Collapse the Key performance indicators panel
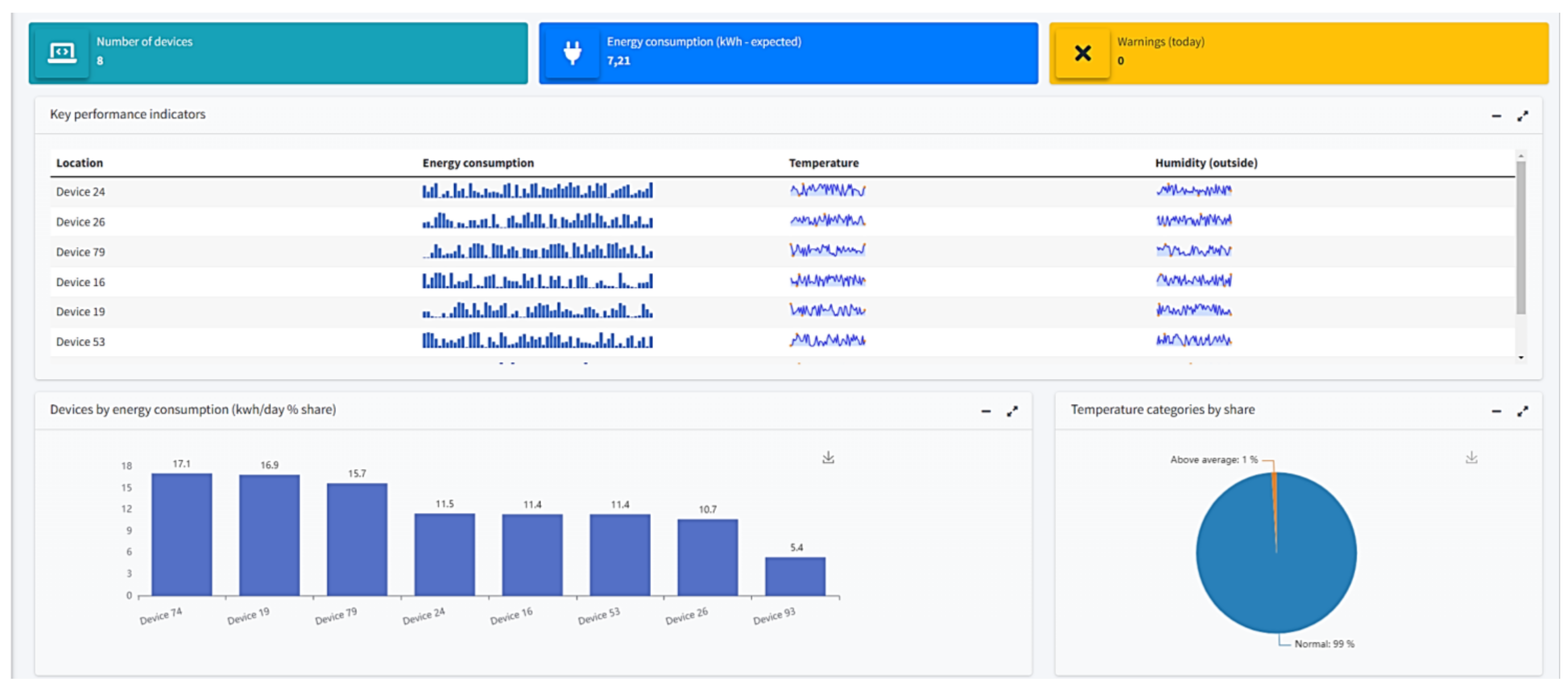Image resolution: width=1568 pixels, height=688 pixels. click(x=1496, y=116)
